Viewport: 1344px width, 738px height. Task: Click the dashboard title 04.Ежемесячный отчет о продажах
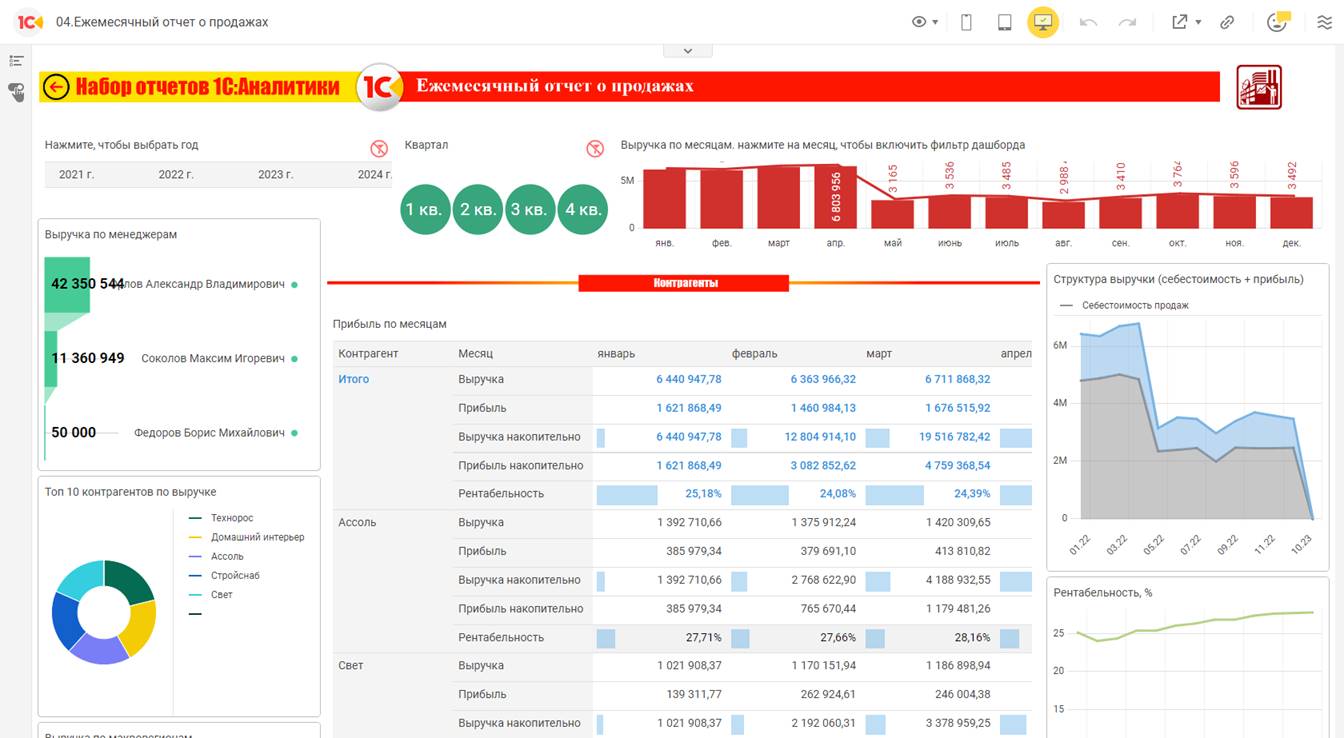[x=162, y=22]
